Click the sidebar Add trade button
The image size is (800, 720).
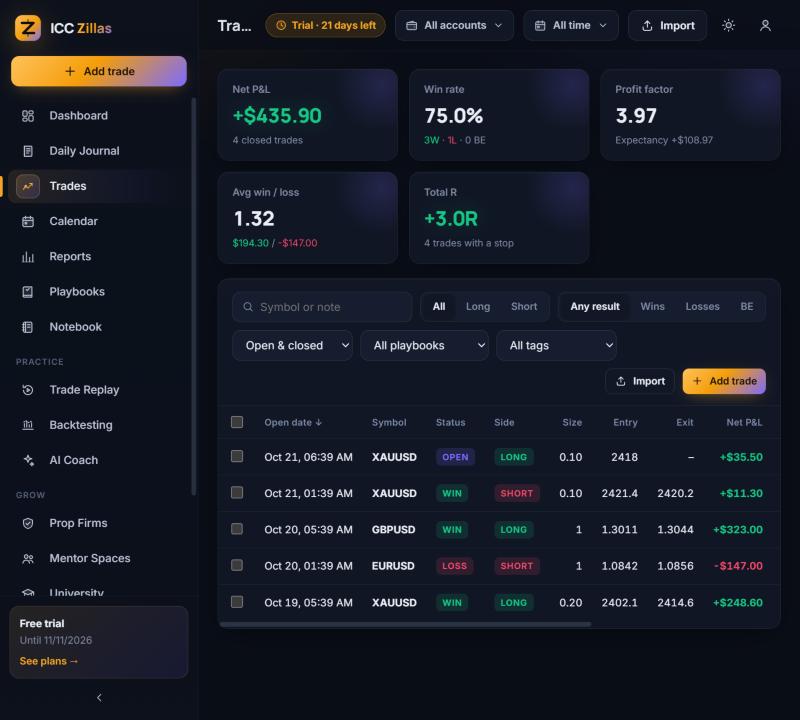tap(99, 71)
